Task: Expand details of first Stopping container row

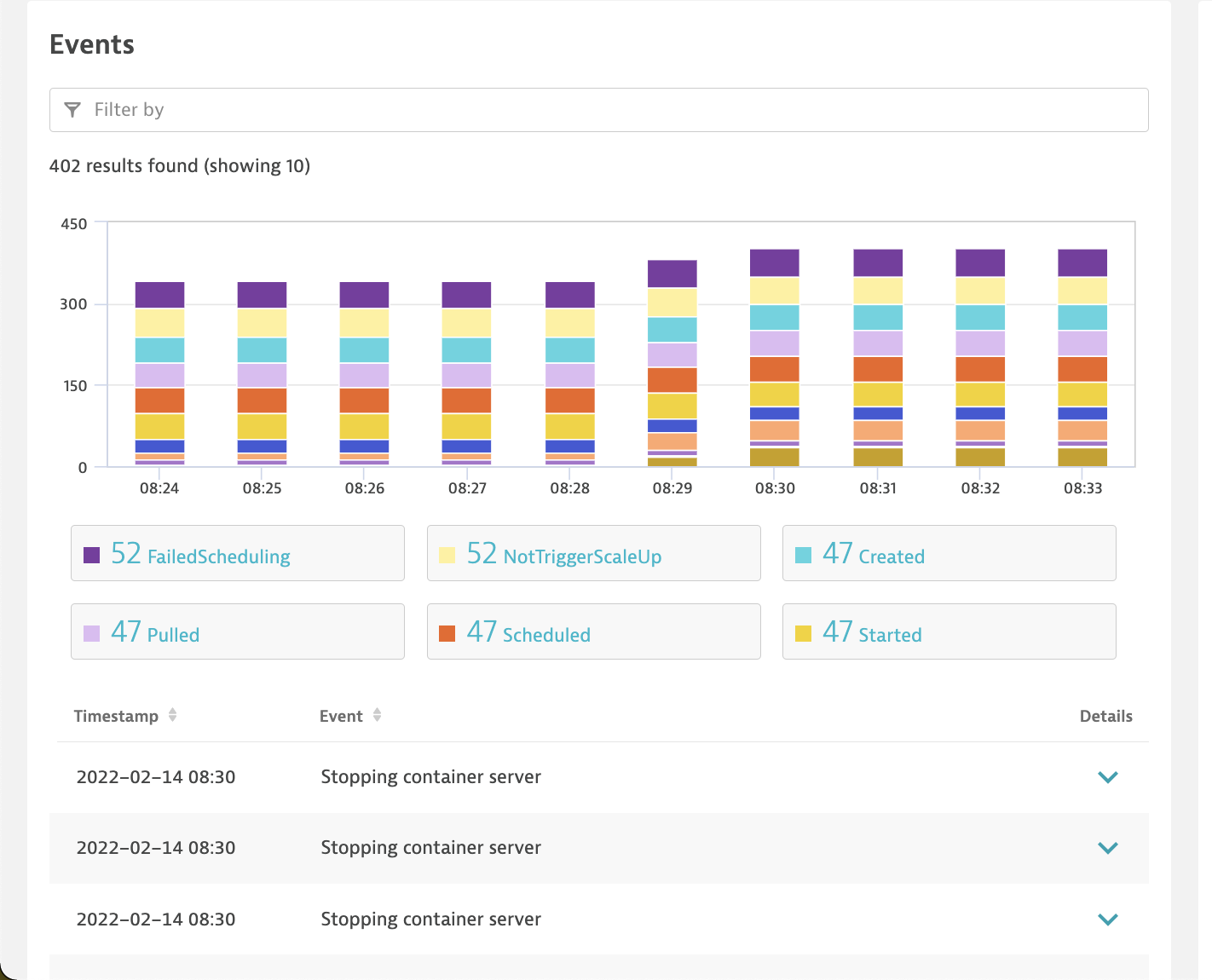Action: tap(1107, 777)
